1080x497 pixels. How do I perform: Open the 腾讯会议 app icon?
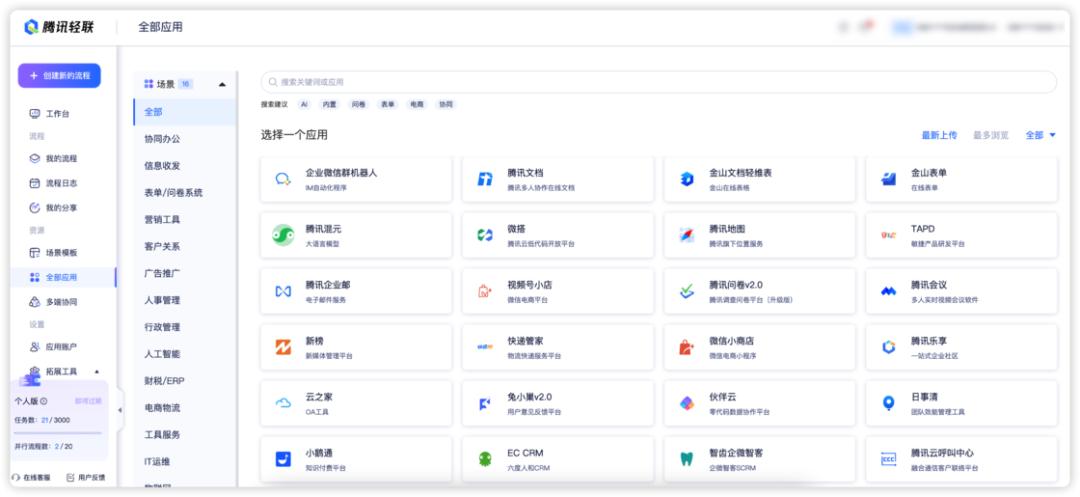[889, 291]
